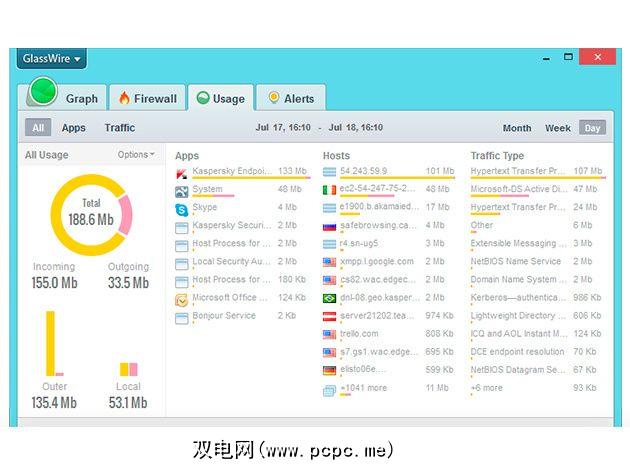Select the Bonjour Service app entry

(x=243, y=316)
